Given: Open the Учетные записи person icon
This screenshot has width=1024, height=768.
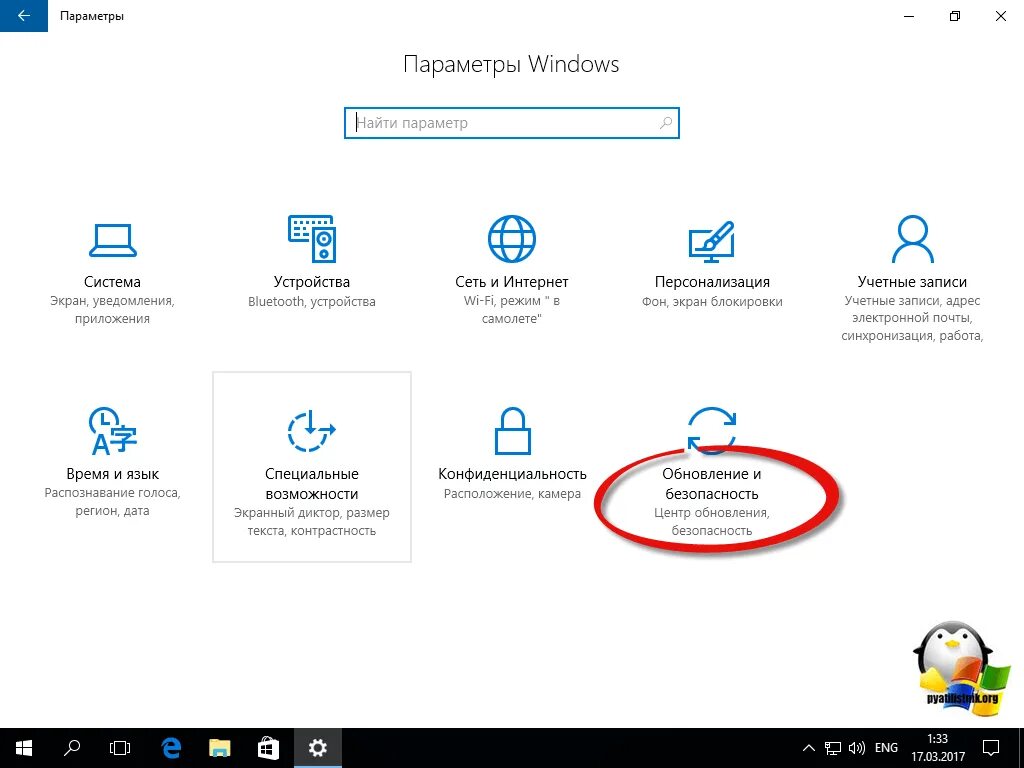Looking at the screenshot, I should 912,239.
